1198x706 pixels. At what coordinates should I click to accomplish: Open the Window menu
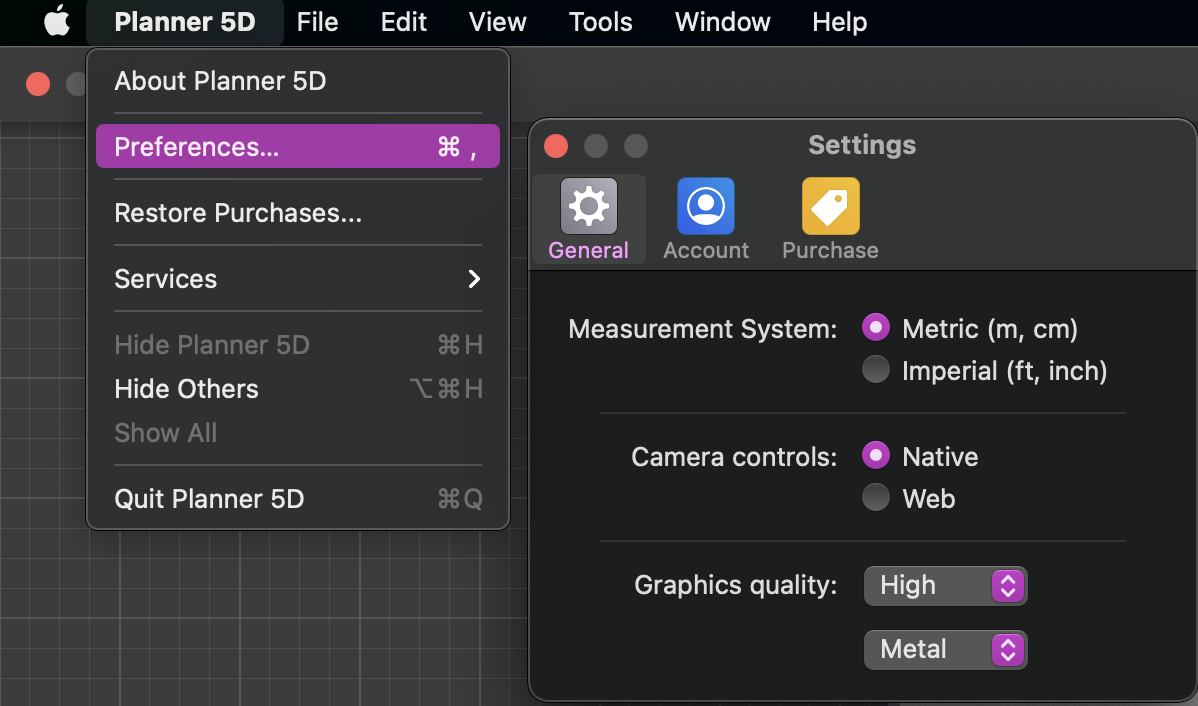[x=722, y=21]
